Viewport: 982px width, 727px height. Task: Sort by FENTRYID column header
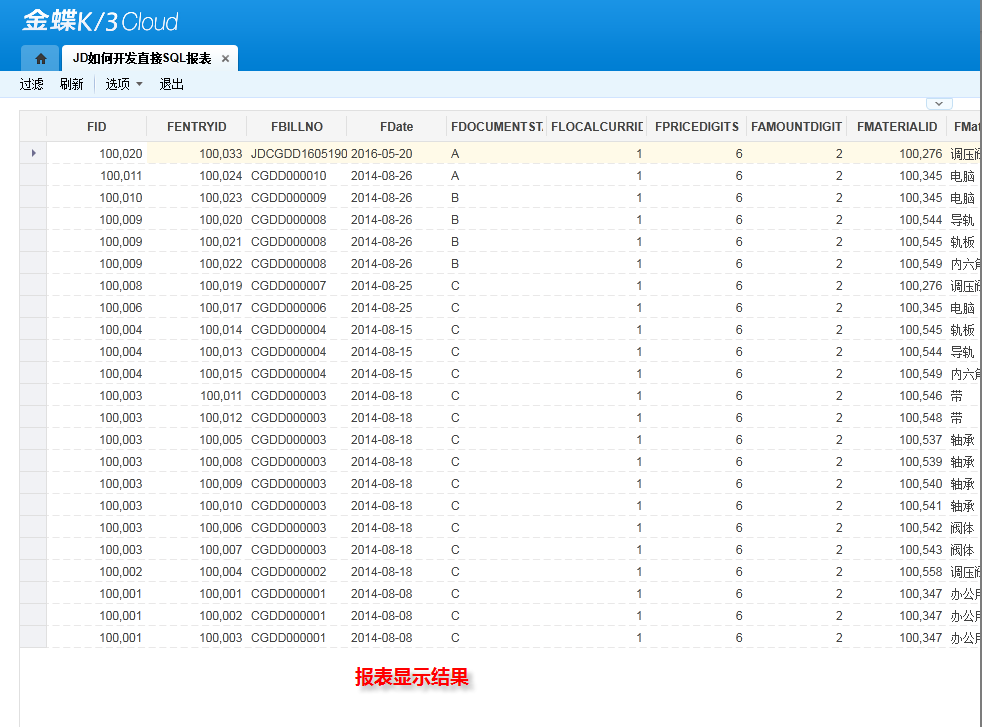197,126
